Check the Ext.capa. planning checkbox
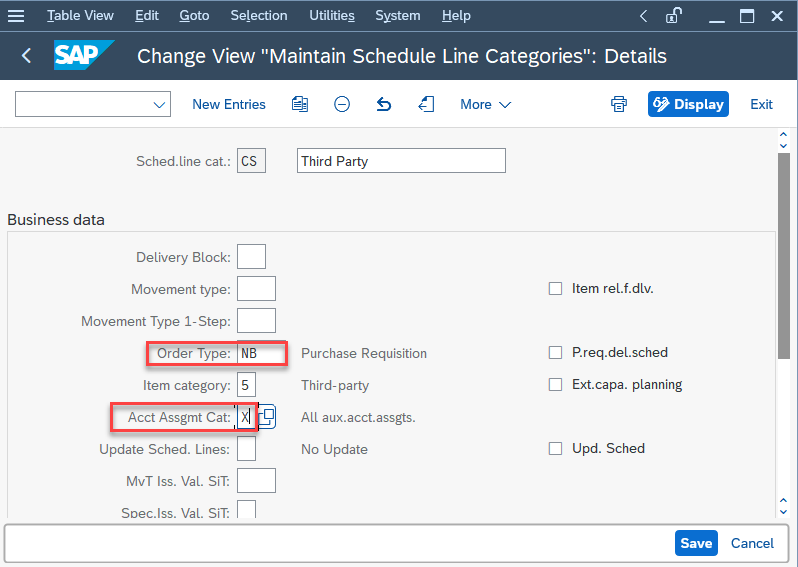Viewport: 798px width, 567px height. (x=555, y=384)
